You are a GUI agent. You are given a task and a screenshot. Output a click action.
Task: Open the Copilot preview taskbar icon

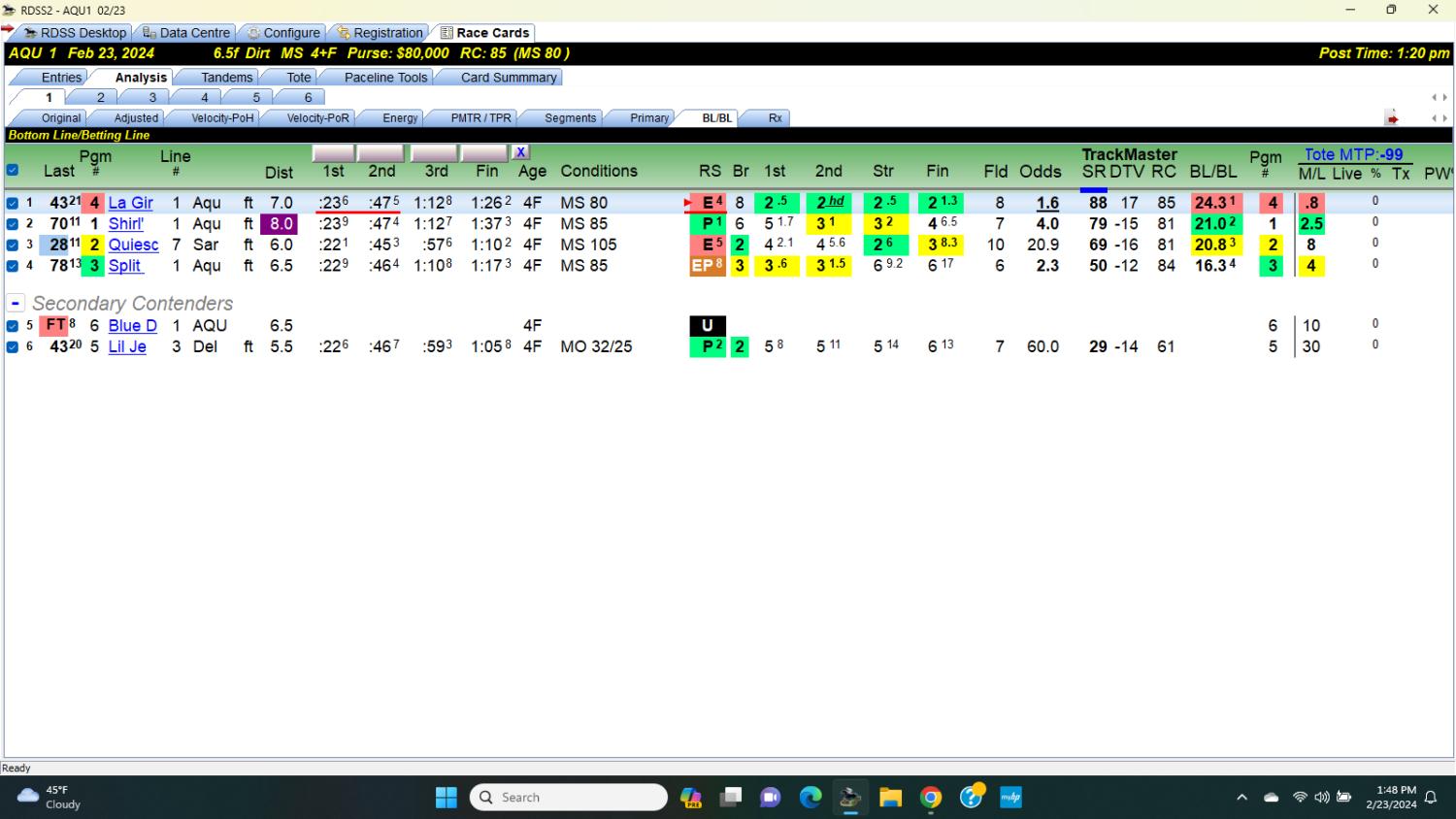tap(691, 798)
